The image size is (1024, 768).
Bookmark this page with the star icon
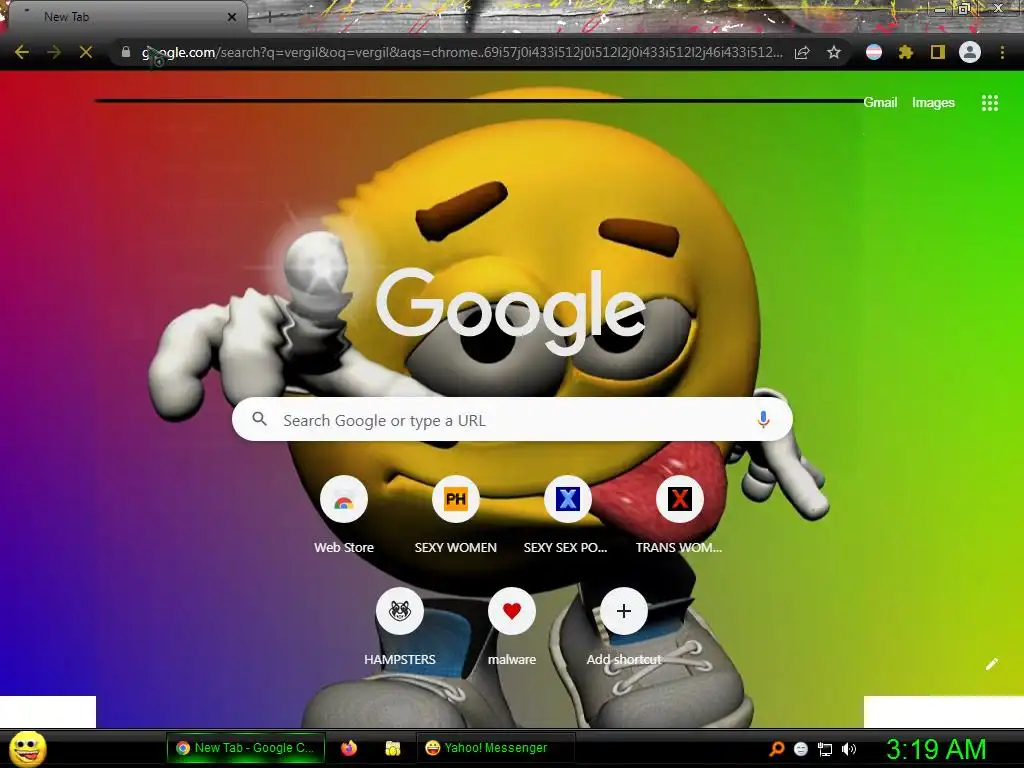click(x=834, y=52)
